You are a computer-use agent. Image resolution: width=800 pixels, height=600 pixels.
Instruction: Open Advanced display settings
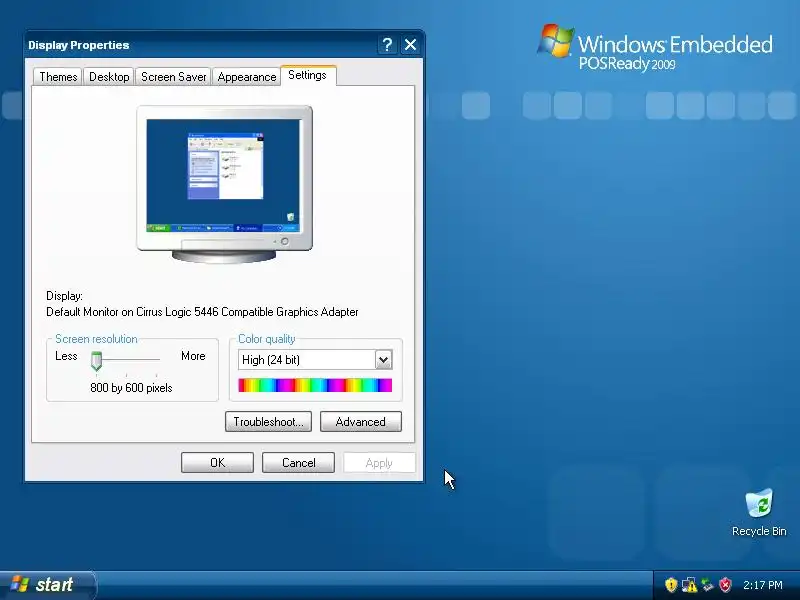(361, 422)
